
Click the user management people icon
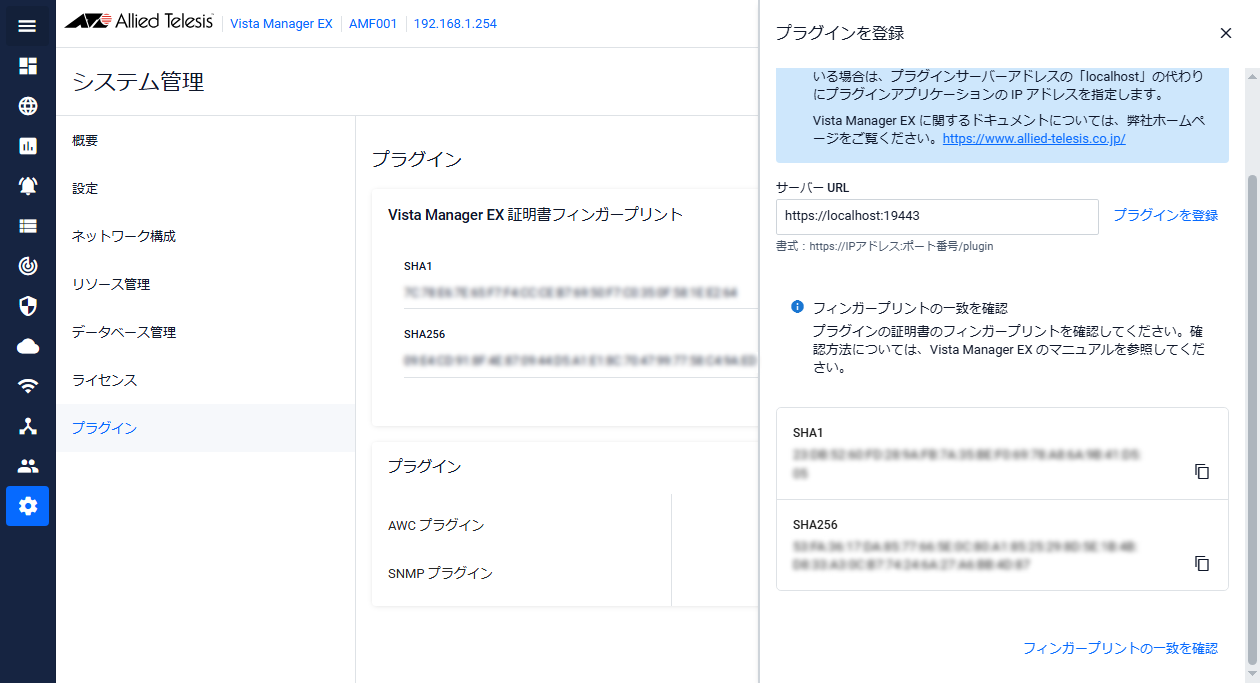[x=27, y=466]
